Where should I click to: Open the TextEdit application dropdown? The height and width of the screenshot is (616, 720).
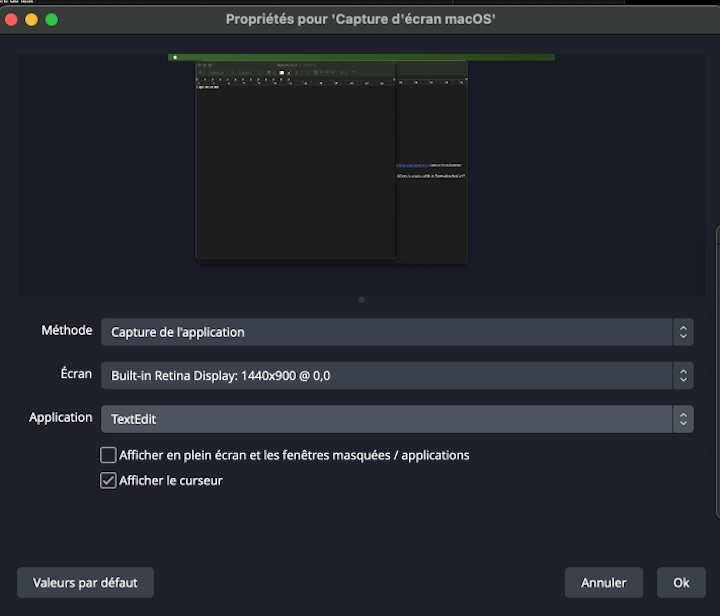(385, 419)
